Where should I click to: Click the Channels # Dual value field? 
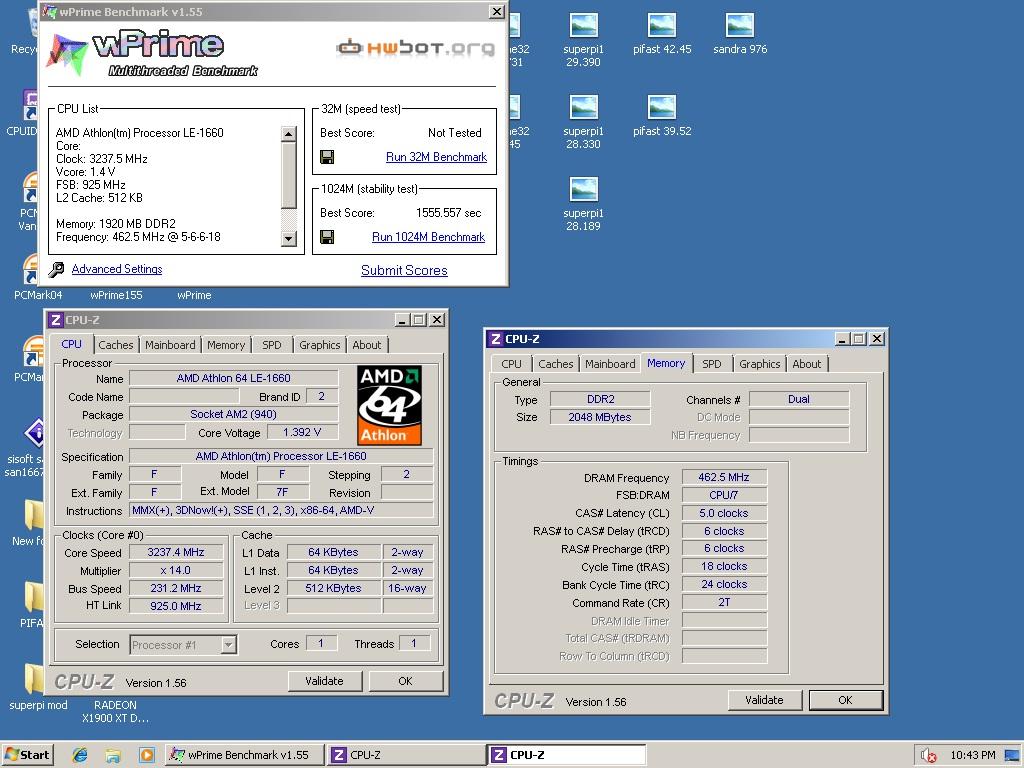(799, 399)
